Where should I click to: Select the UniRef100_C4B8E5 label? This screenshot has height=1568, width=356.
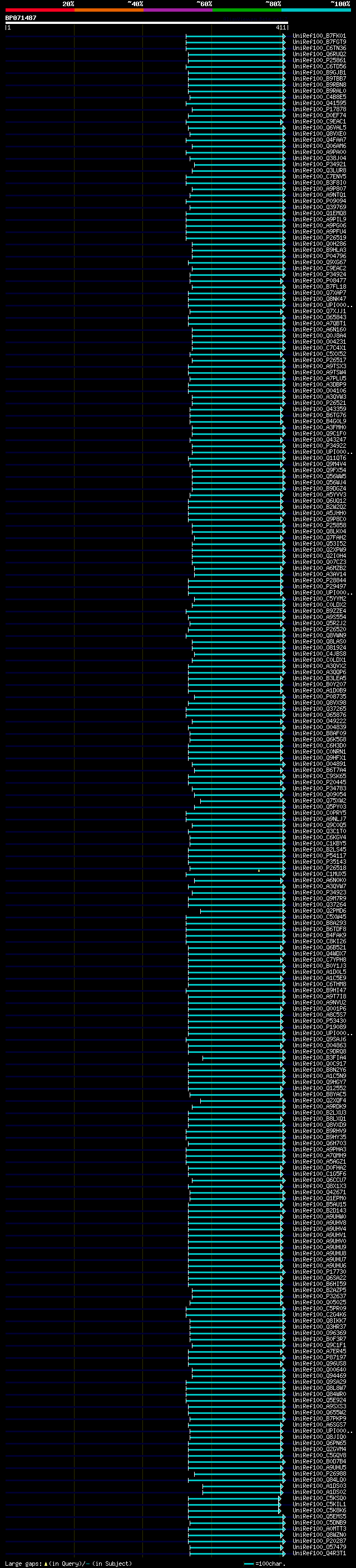319,97
